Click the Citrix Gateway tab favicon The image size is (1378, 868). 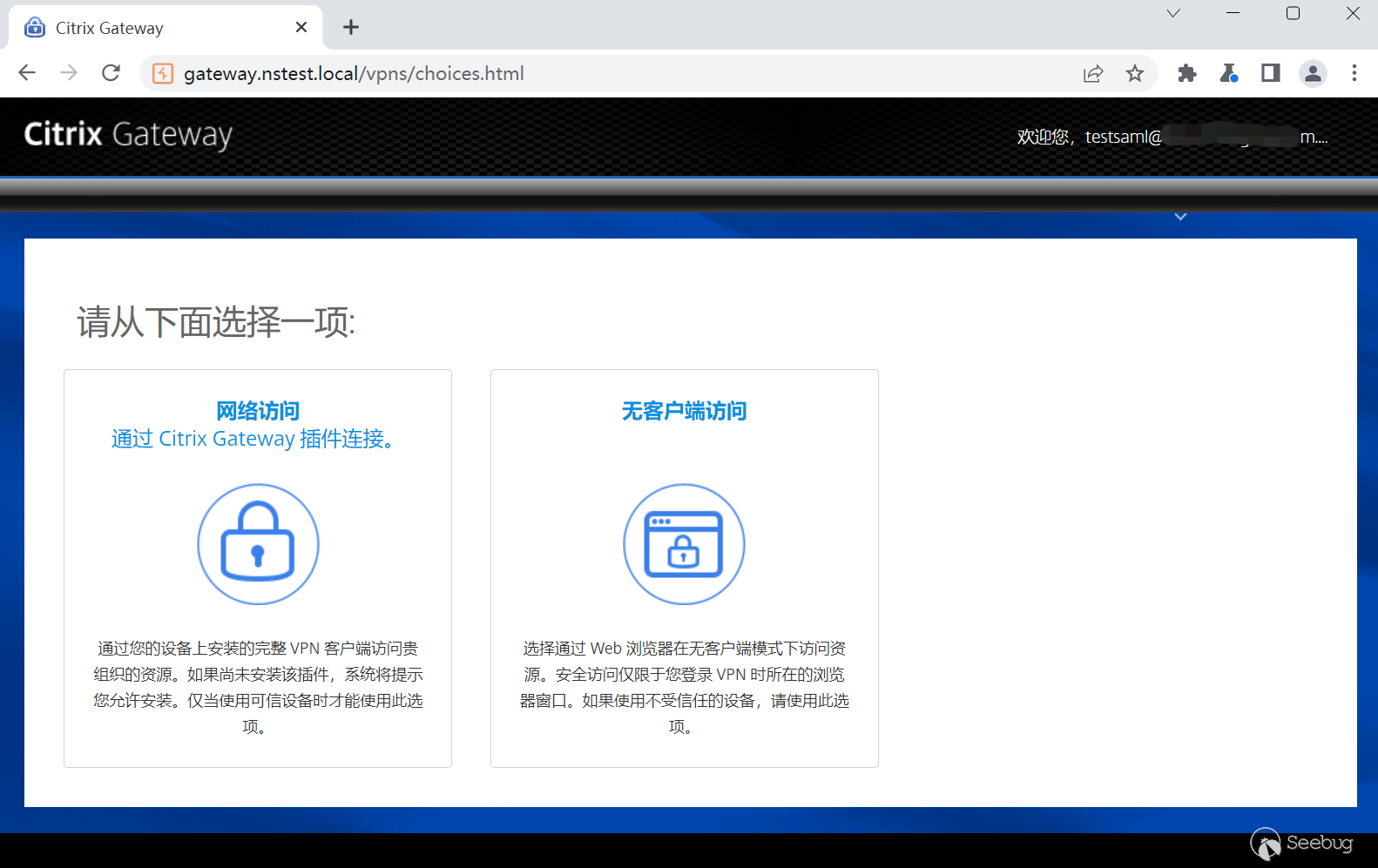coord(35,27)
